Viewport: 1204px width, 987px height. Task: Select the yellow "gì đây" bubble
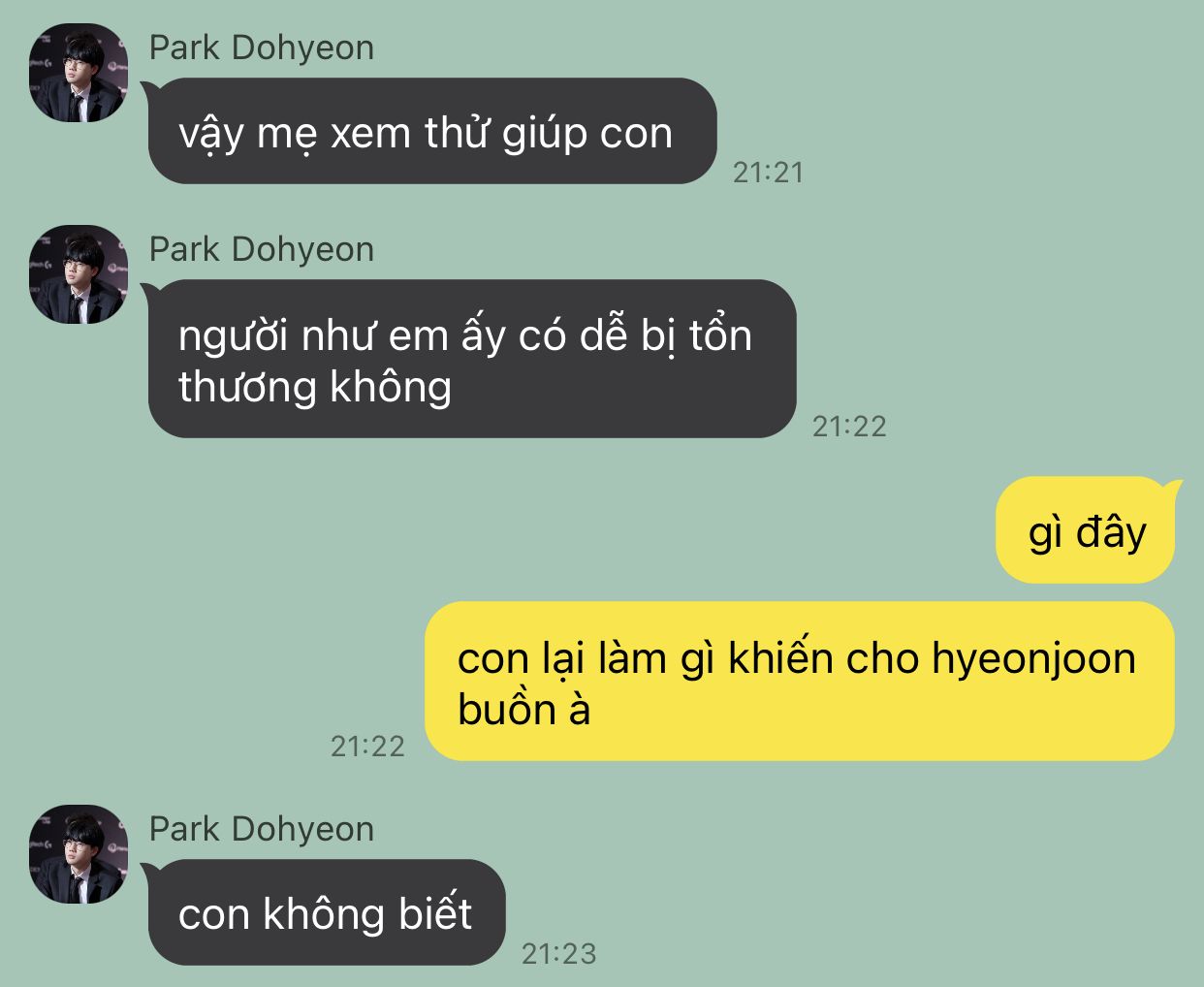1085,530
